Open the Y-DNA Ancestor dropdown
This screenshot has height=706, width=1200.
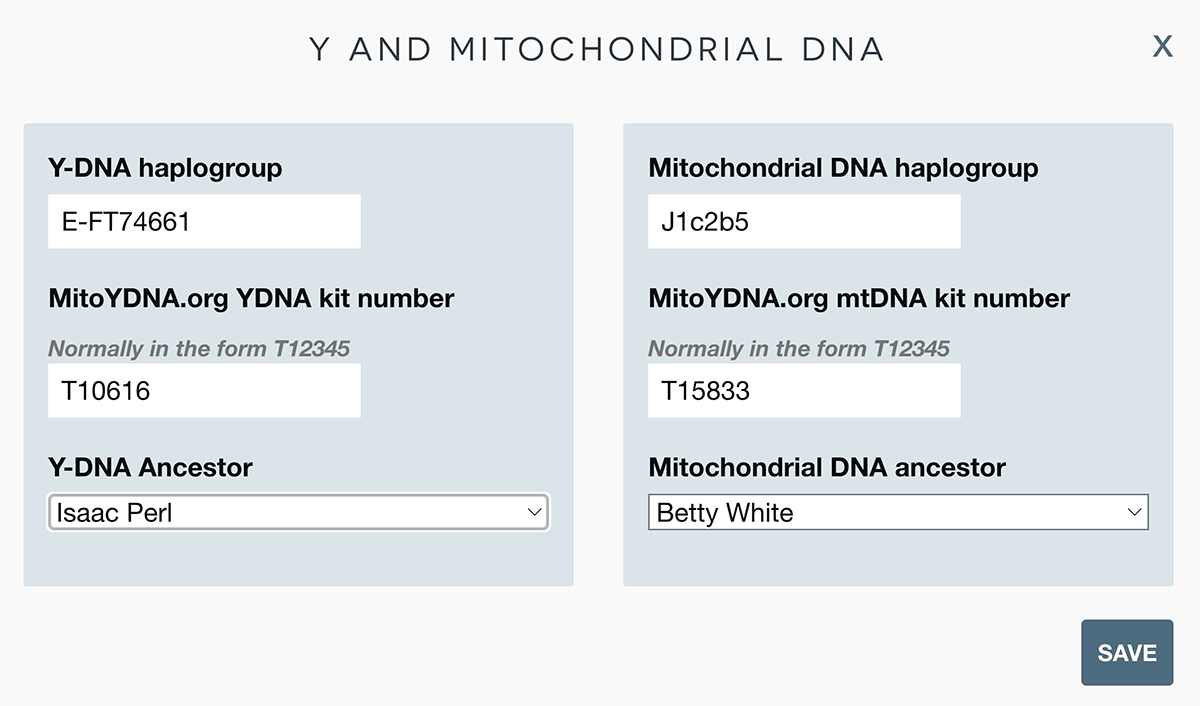[297, 512]
